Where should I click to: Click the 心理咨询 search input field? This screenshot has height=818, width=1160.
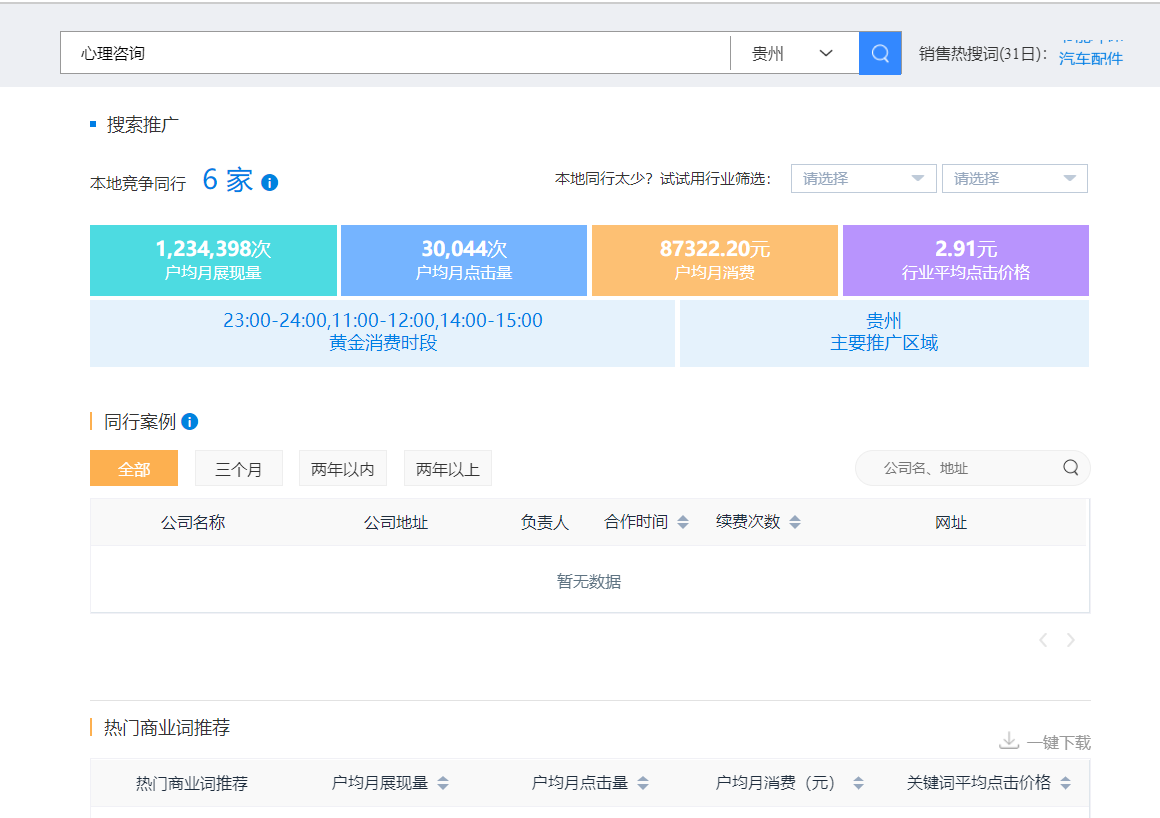(395, 53)
